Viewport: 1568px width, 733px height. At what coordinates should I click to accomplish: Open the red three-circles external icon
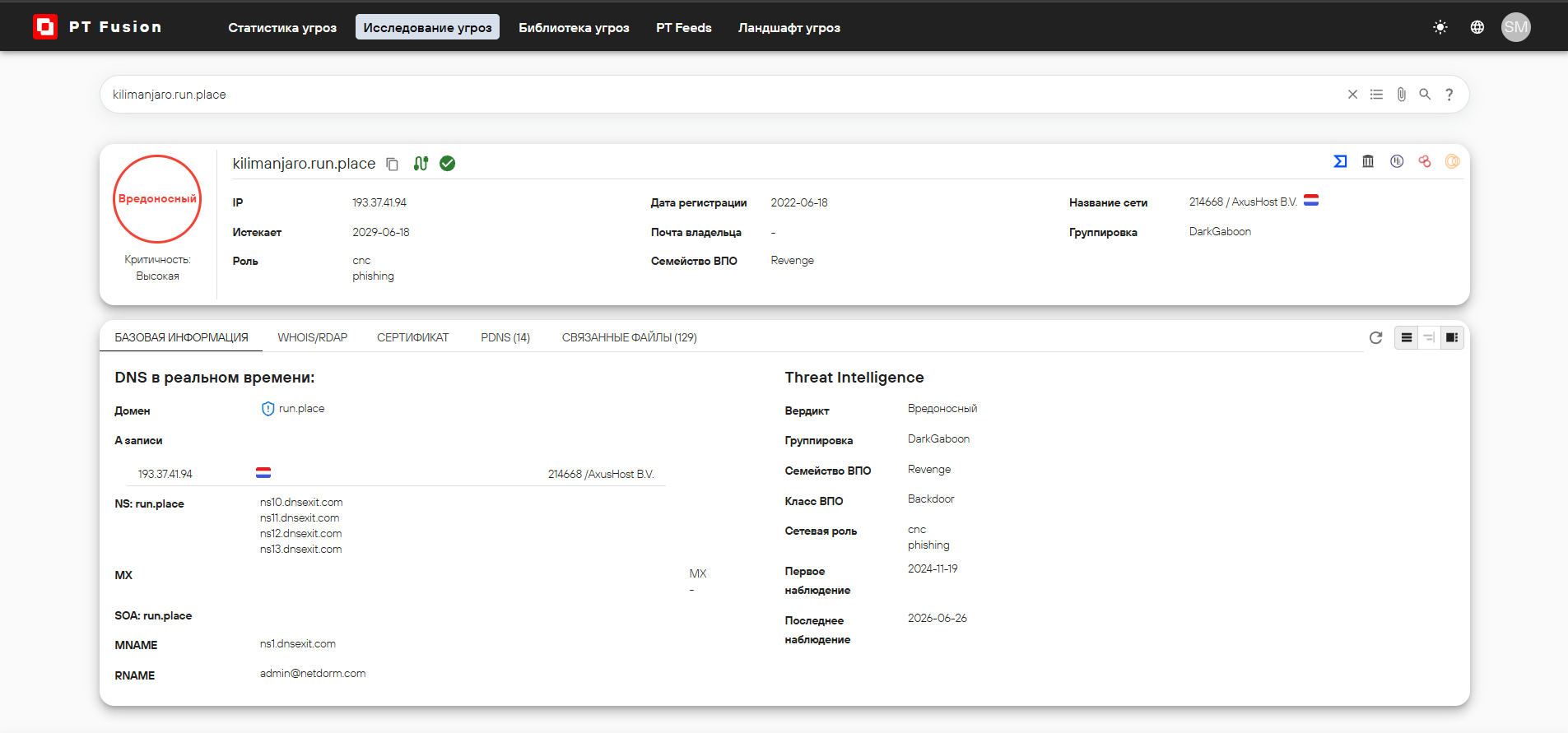tap(1425, 161)
